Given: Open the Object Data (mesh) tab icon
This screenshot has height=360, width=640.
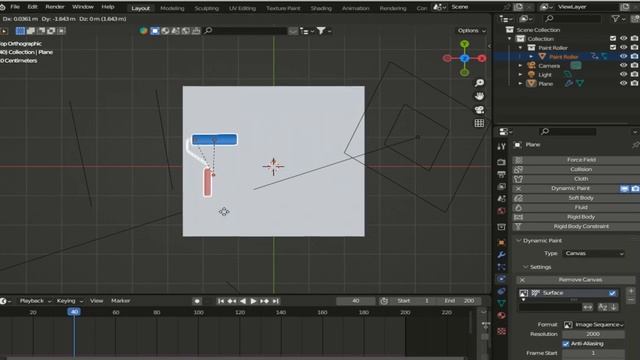Looking at the screenshot, I should (x=502, y=303).
